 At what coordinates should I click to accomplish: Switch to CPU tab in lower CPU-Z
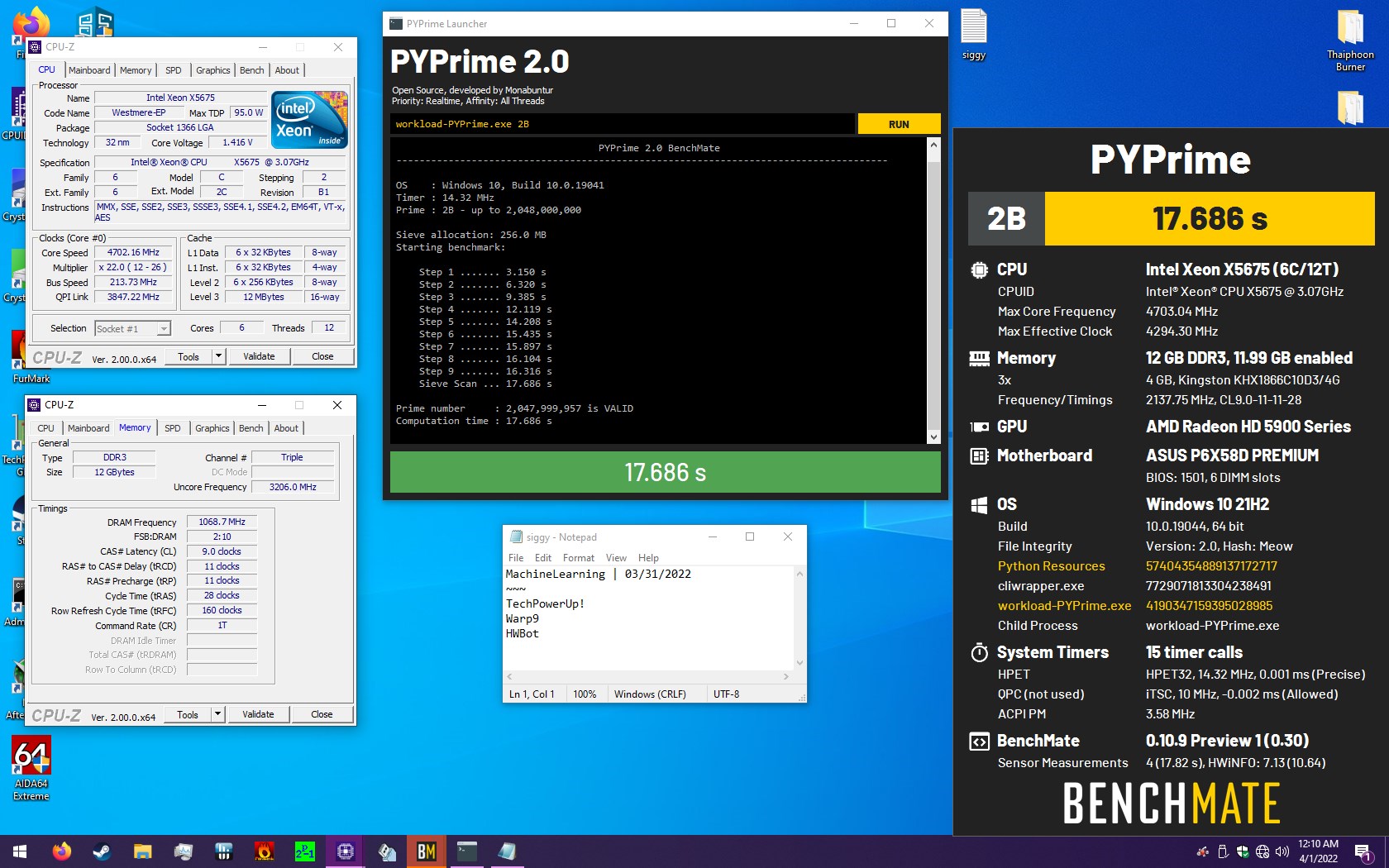[x=46, y=428]
